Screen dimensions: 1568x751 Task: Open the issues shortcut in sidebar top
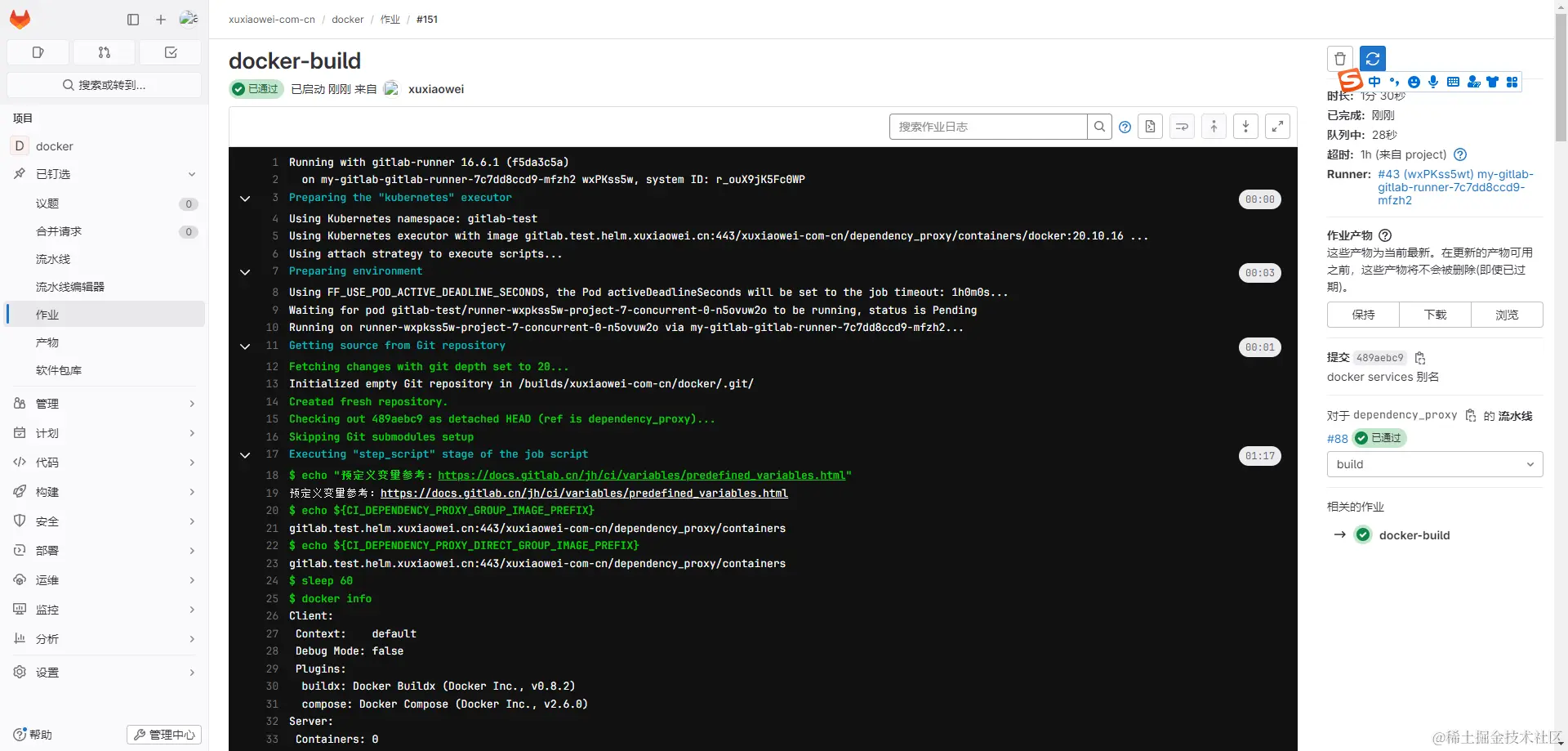(38, 52)
